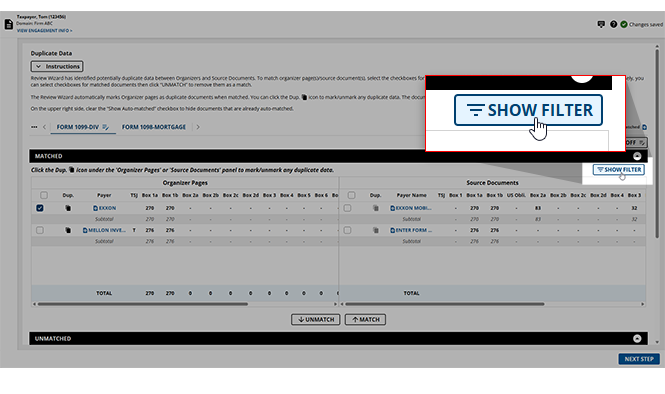Open the EXXON payer link
Screen dimensions: 665x394
tap(107, 208)
